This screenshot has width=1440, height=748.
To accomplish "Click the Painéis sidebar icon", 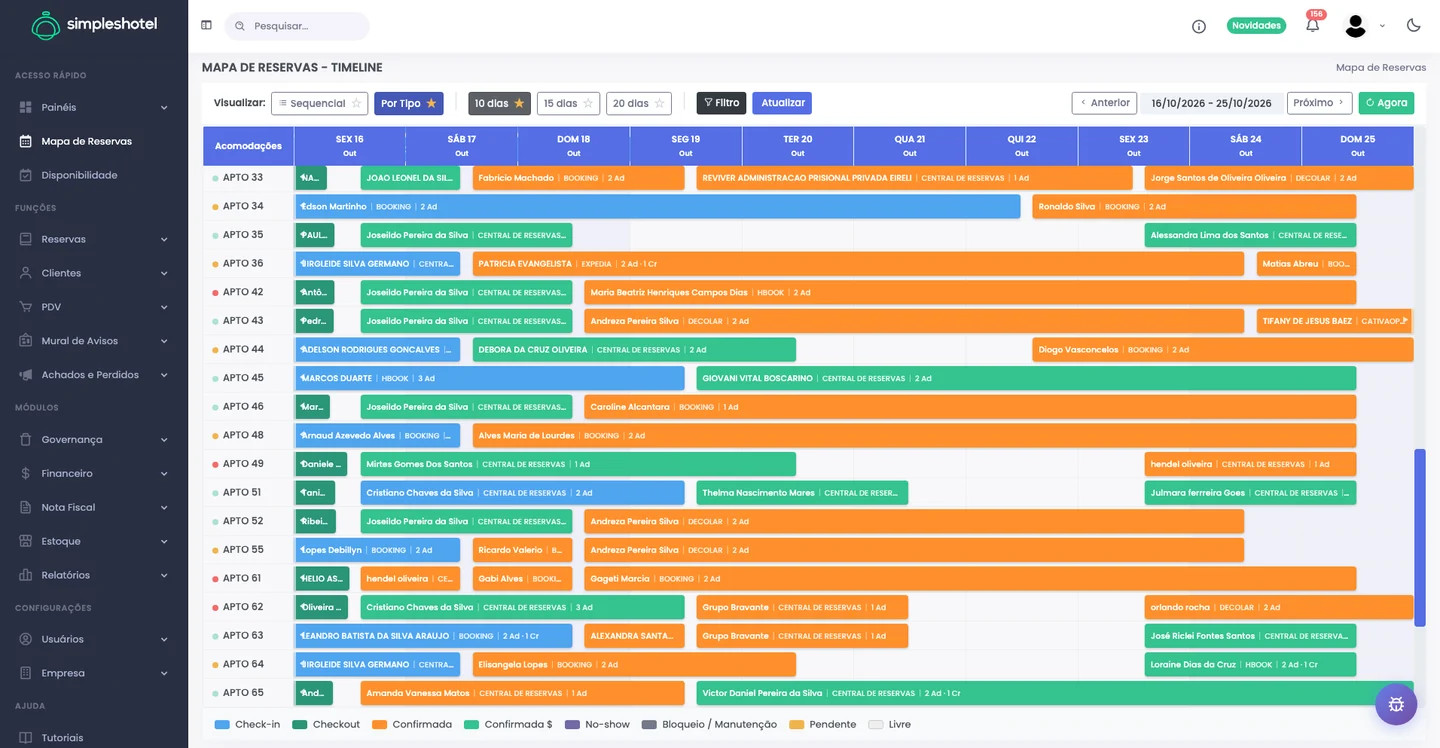I will (x=25, y=107).
